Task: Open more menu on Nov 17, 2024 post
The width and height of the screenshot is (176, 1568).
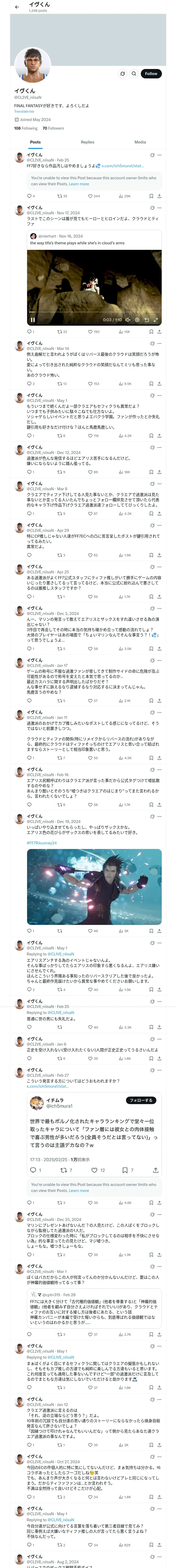Action: (160, 207)
